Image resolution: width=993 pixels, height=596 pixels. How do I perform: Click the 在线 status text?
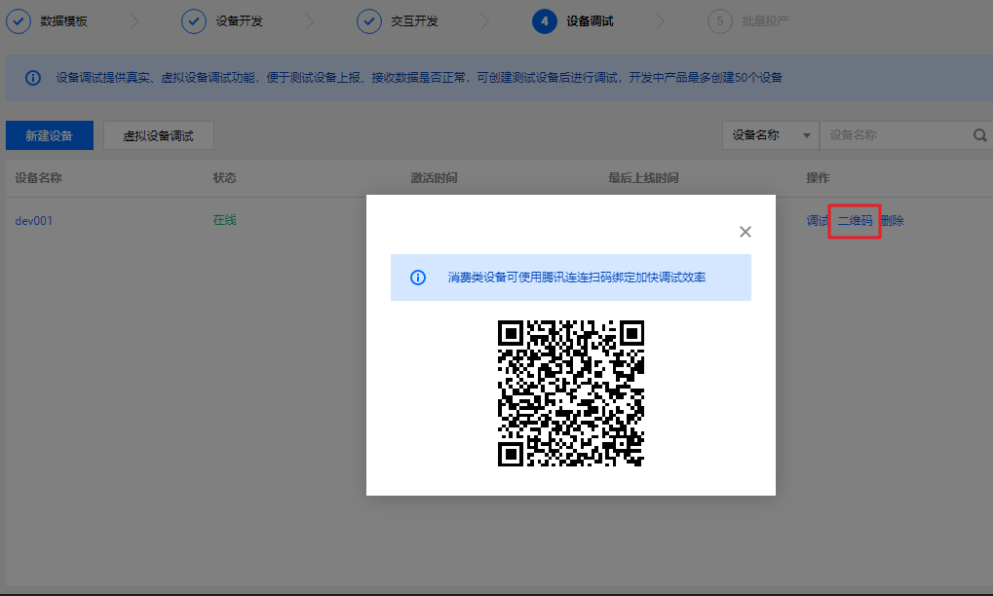tap(225, 220)
